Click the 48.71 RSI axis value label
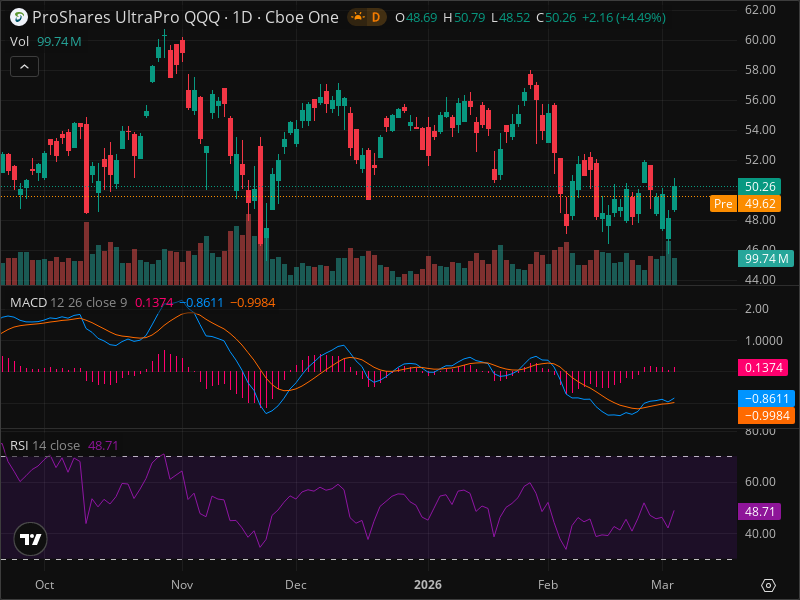 (x=759, y=511)
